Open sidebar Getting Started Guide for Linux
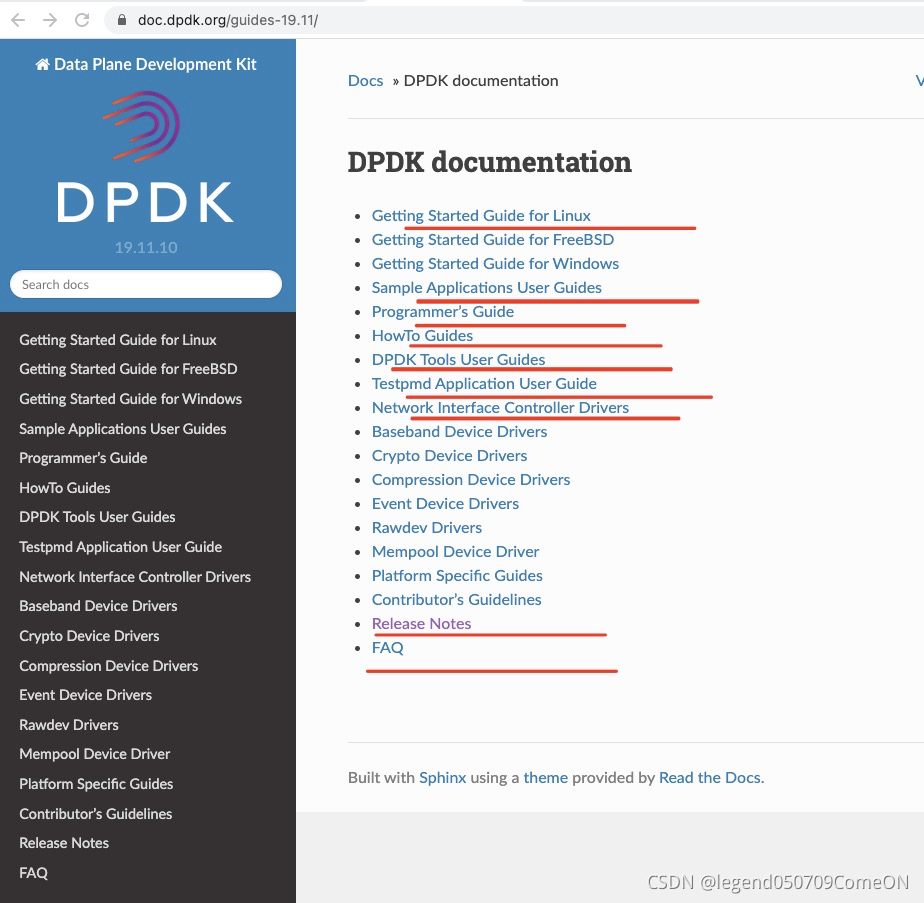 click(118, 340)
